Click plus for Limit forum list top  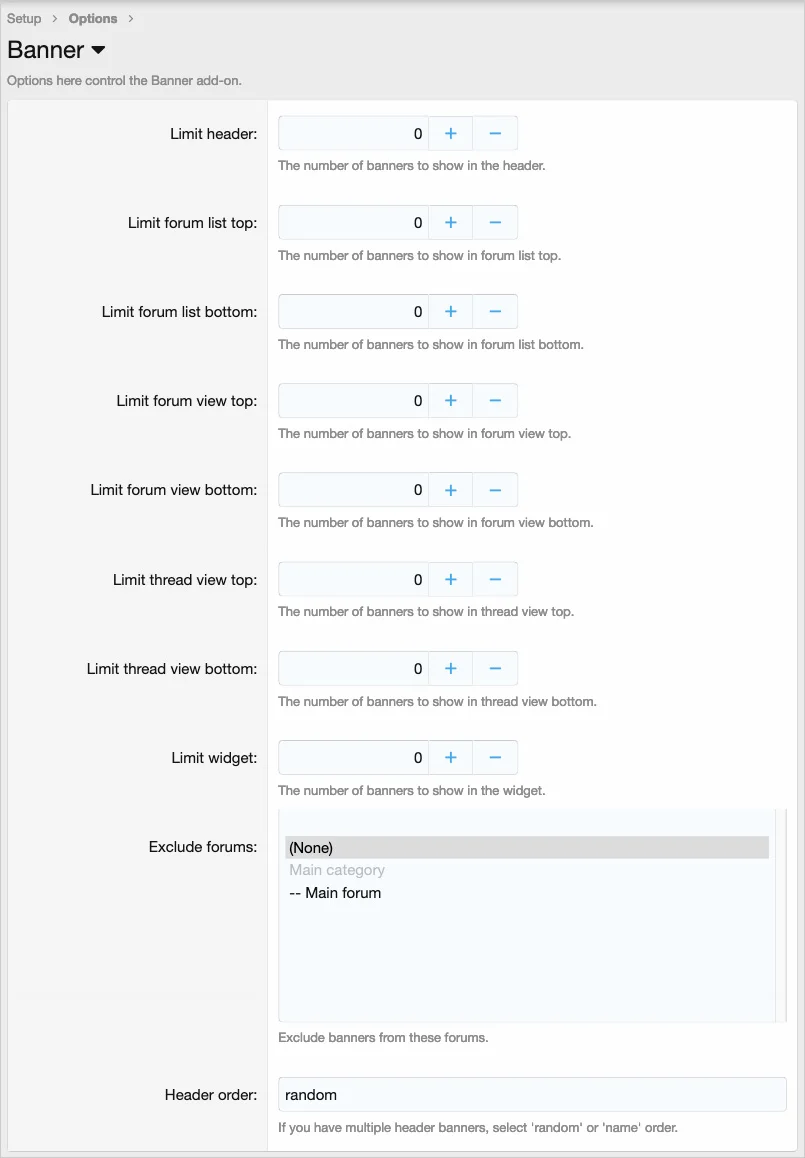450,222
